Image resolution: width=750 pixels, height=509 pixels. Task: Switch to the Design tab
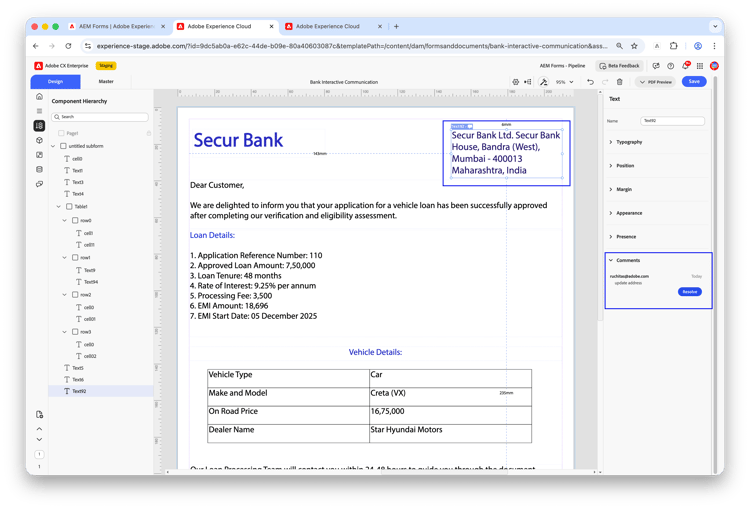(x=55, y=81)
